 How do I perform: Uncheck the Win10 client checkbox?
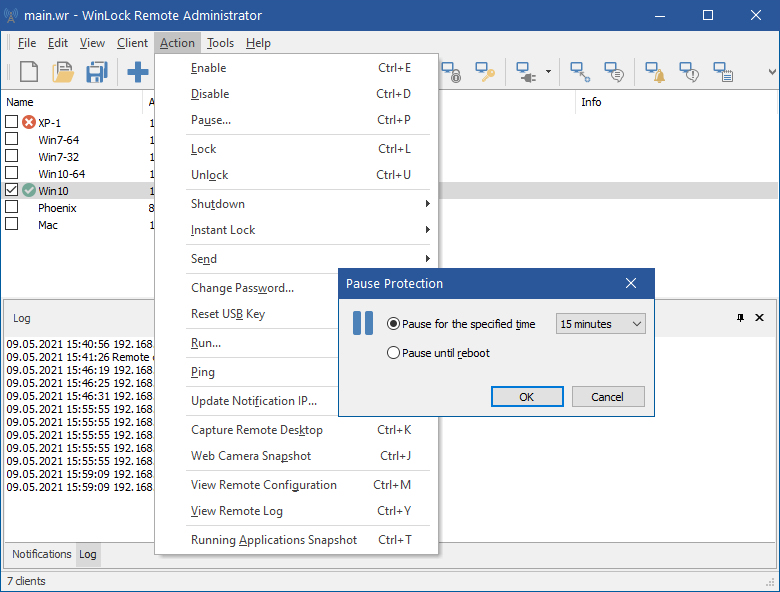tap(12, 190)
